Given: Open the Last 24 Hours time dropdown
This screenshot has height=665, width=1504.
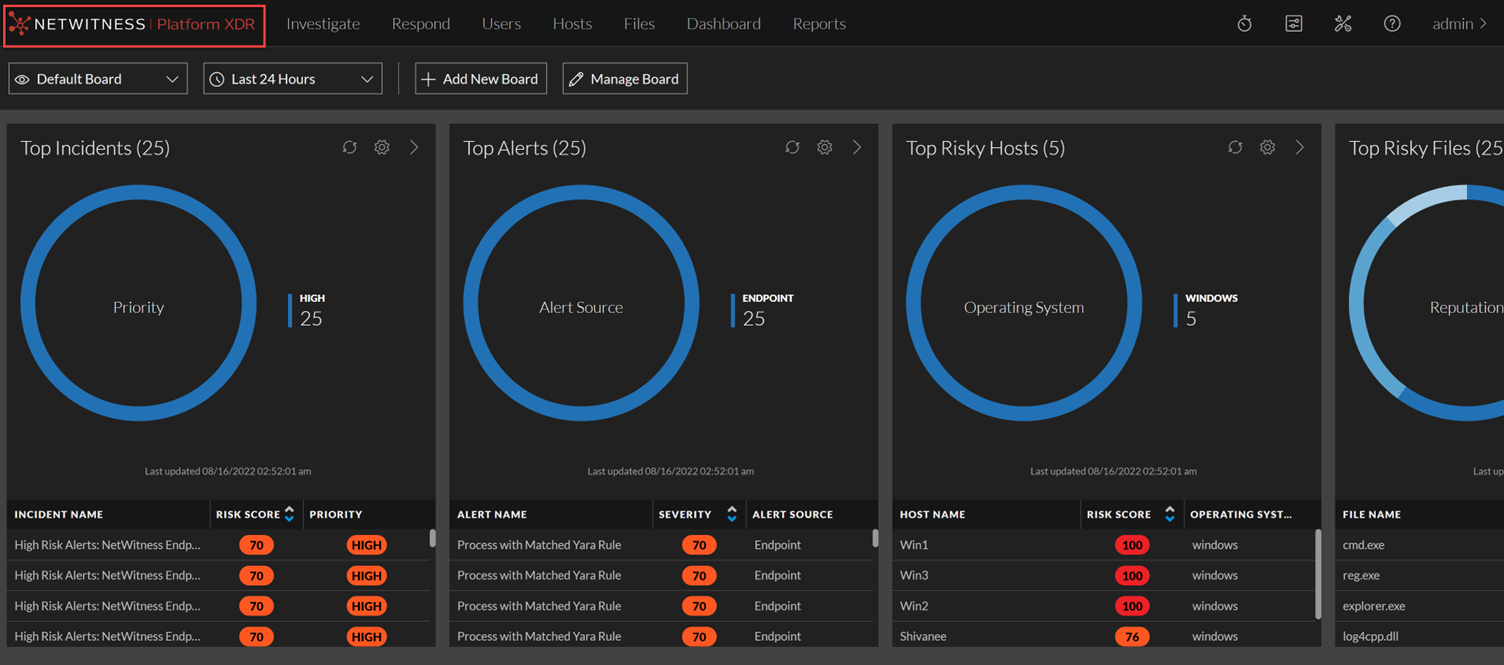Looking at the screenshot, I should (292, 79).
